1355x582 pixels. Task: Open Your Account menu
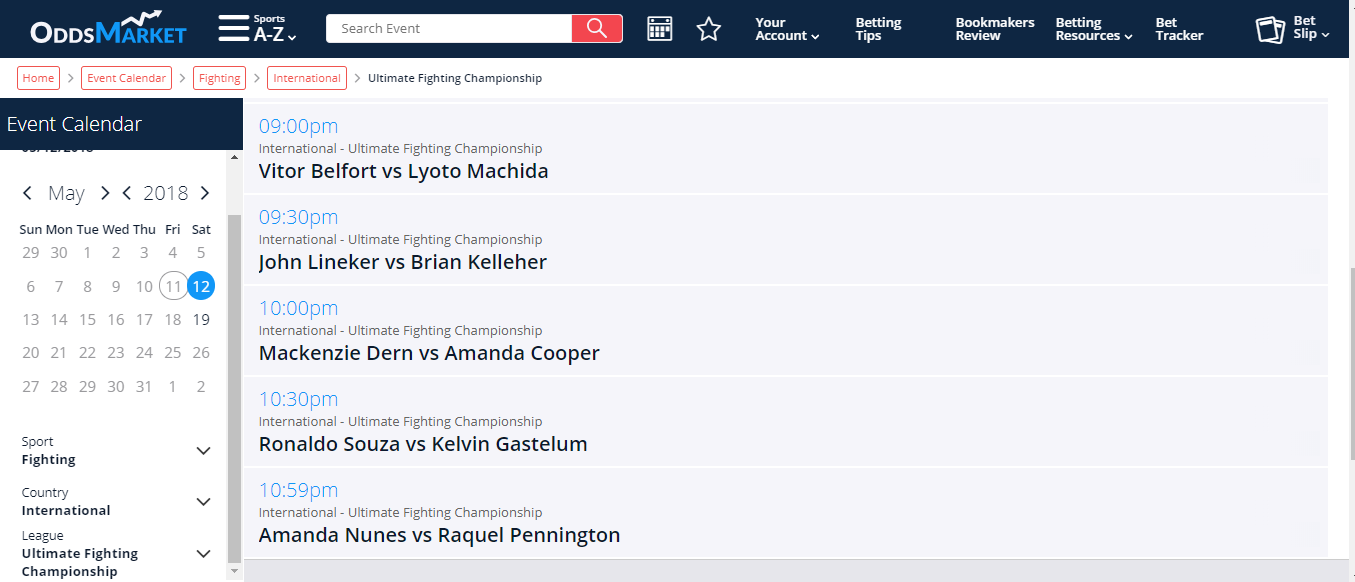[787, 29]
